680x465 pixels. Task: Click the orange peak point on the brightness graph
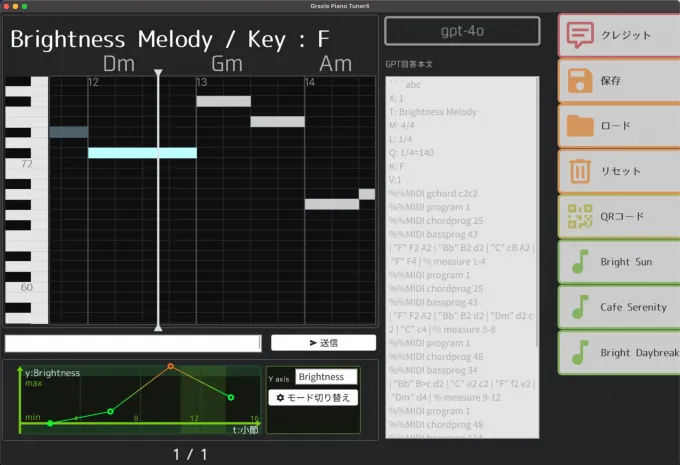coord(170,367)
